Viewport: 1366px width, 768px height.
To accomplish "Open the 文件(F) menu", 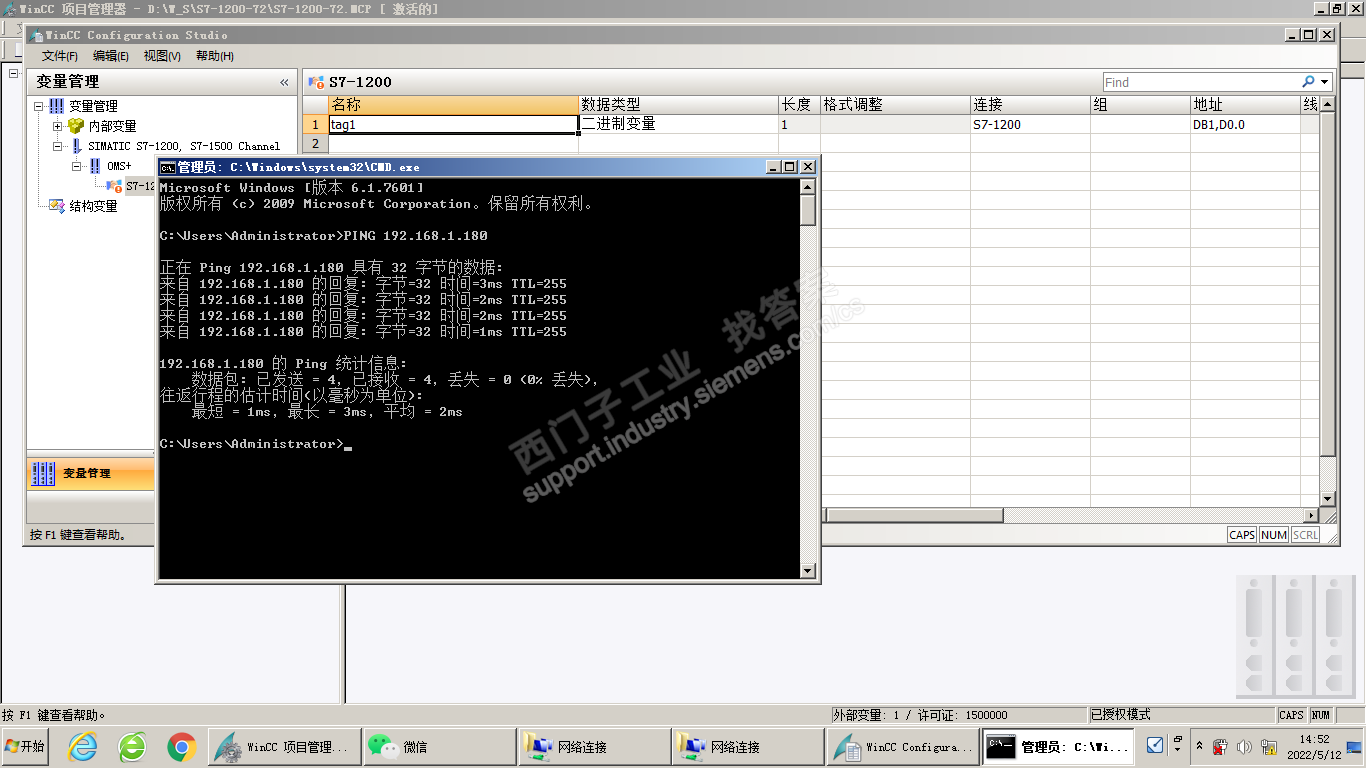I will (x=60, y=56).
